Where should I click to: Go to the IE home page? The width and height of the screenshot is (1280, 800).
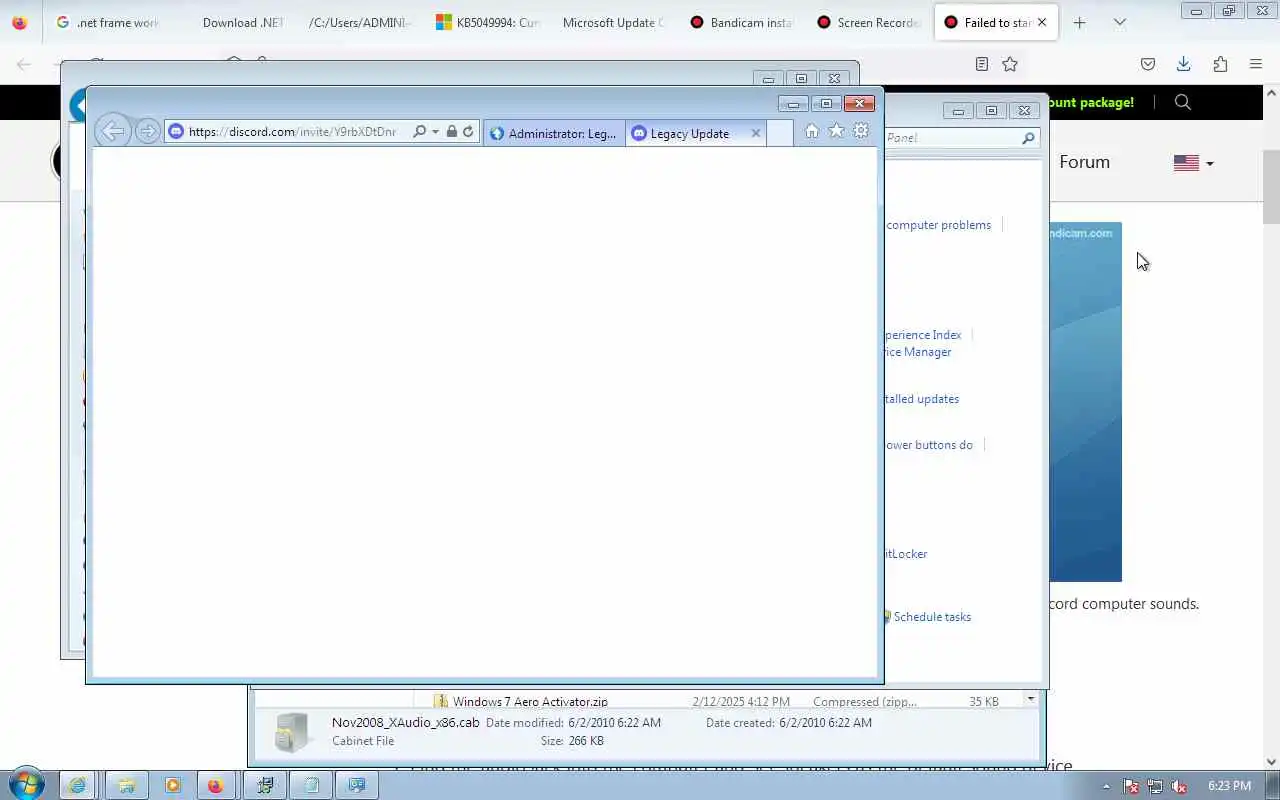pos(812,131)
